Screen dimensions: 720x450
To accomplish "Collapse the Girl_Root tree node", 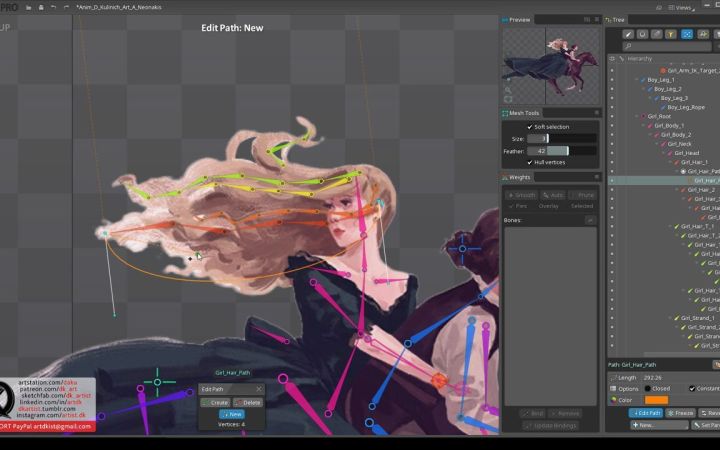I will point(636,116).
